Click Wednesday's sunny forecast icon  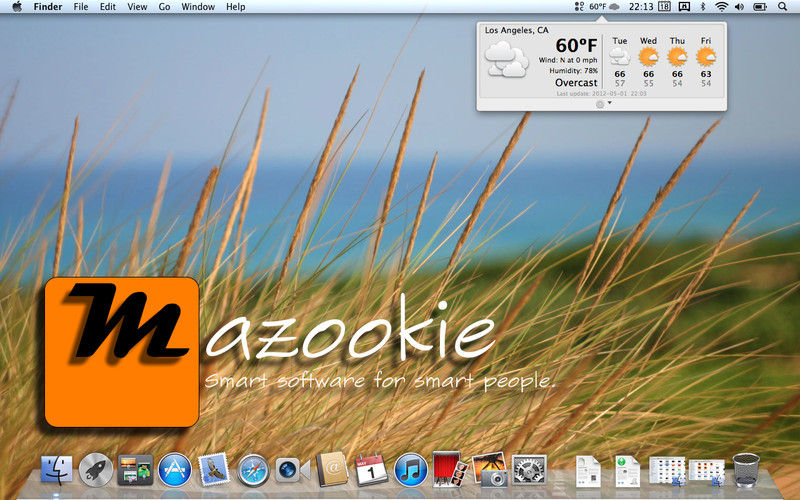[648, 57]
